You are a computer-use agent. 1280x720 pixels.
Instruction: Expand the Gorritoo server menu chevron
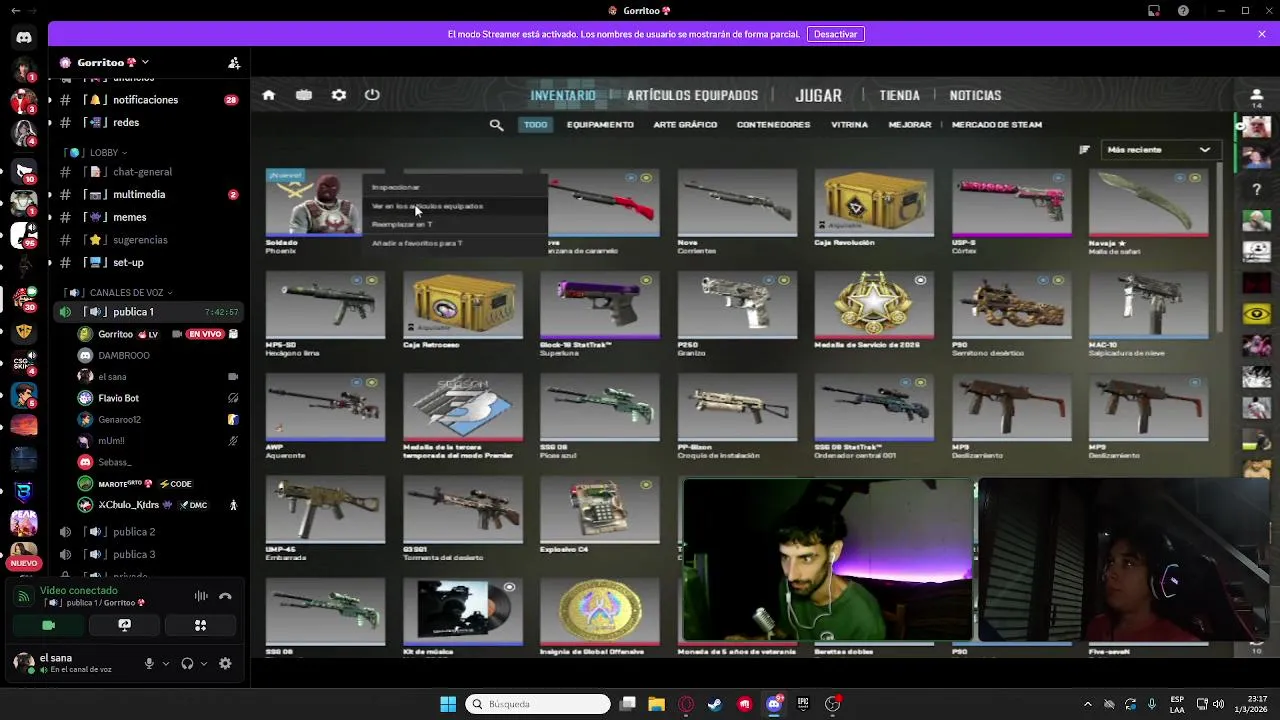145,62
